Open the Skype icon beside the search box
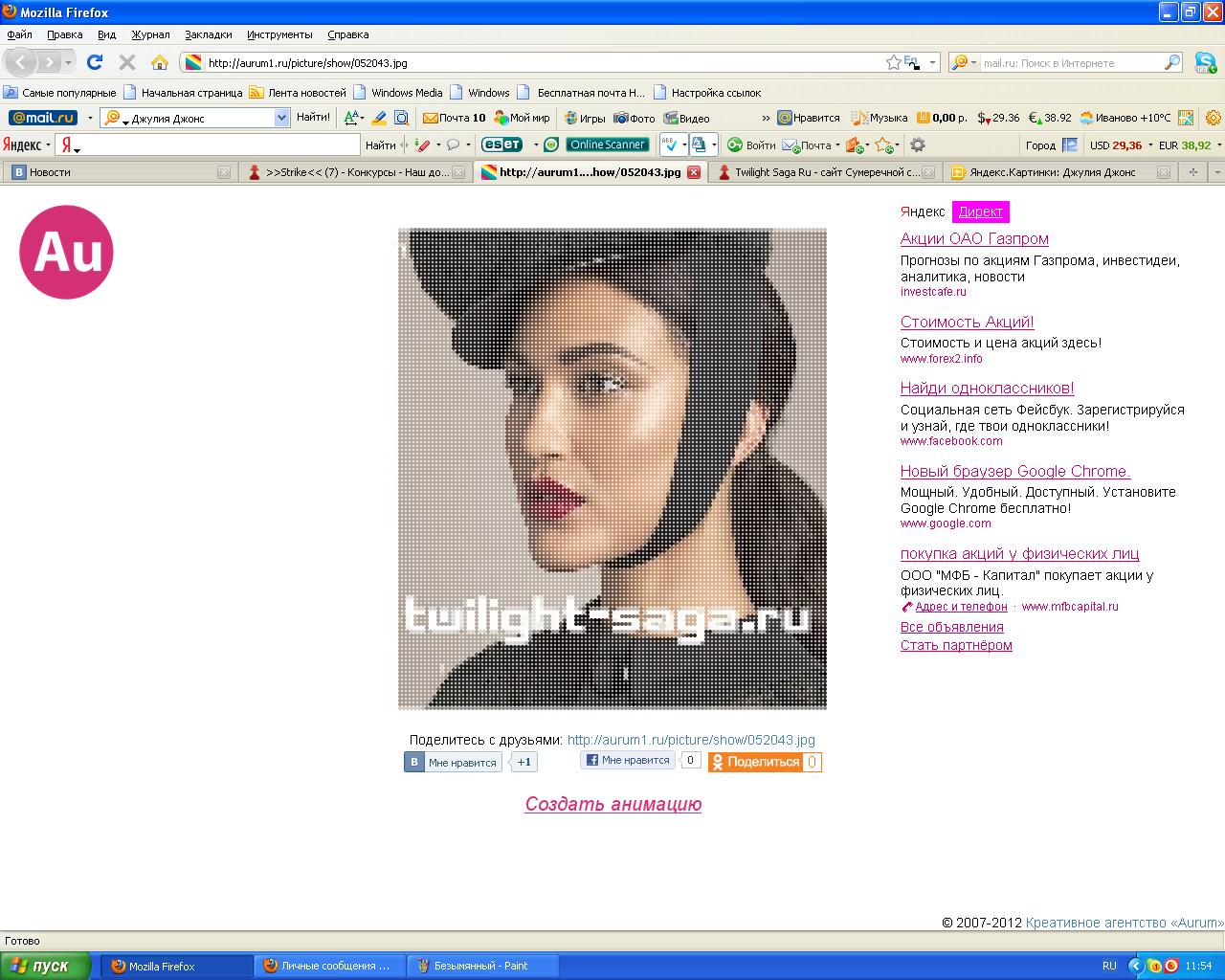 coord(1206,62)
